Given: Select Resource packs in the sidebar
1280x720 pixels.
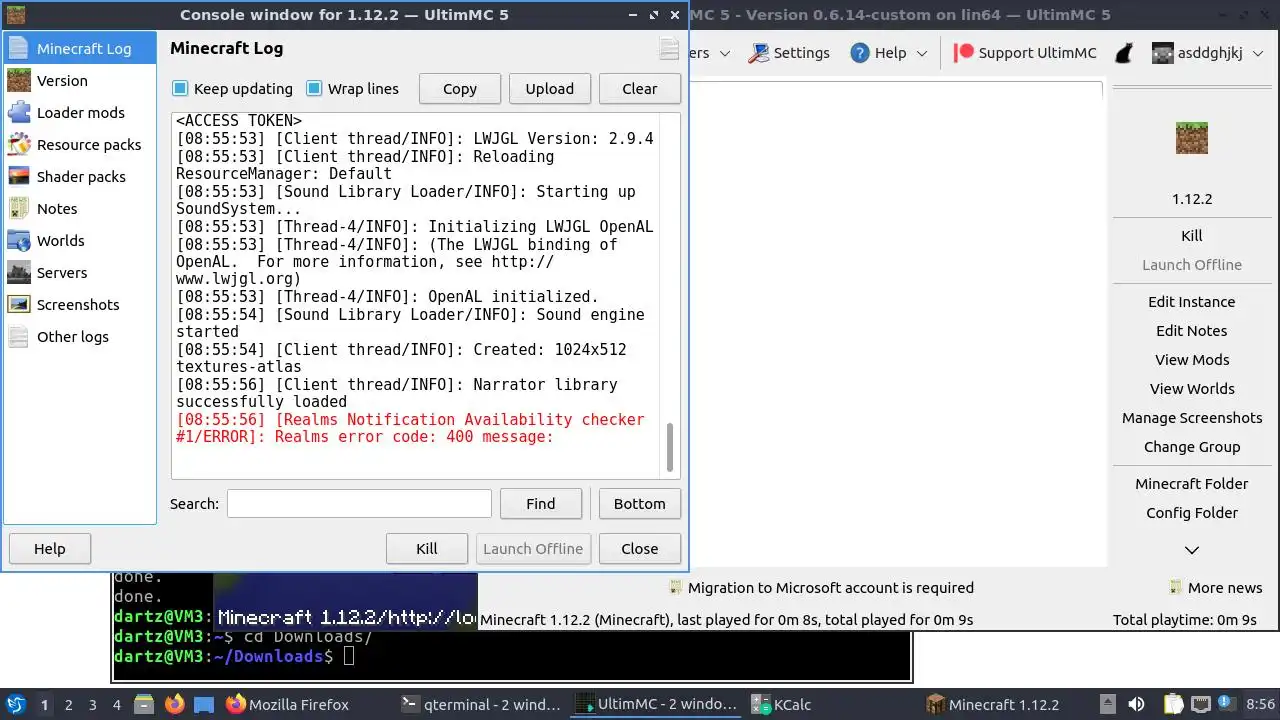Looking at the screenshot, I should tap(80, 144).
